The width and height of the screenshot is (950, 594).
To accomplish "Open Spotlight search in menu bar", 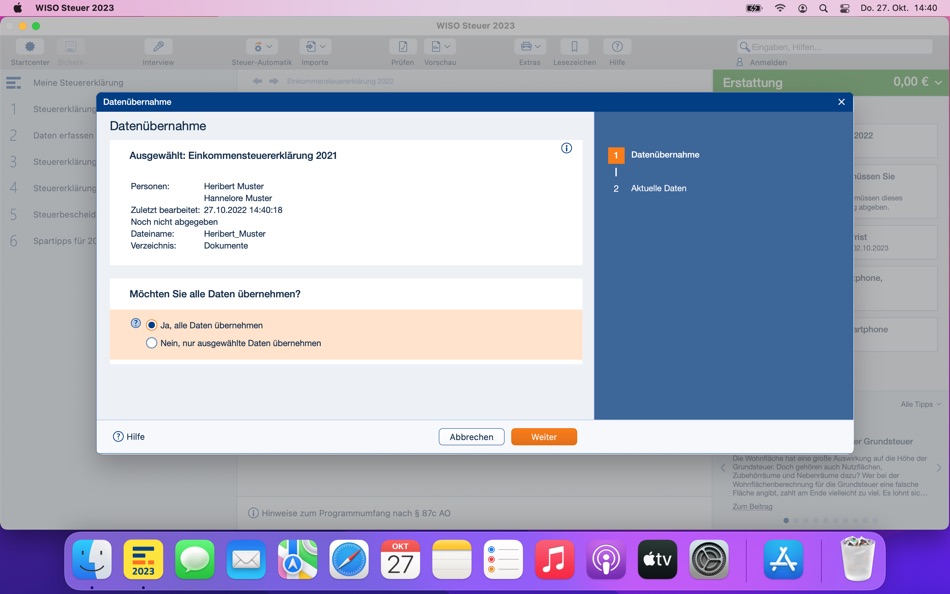I will point(823,8).
